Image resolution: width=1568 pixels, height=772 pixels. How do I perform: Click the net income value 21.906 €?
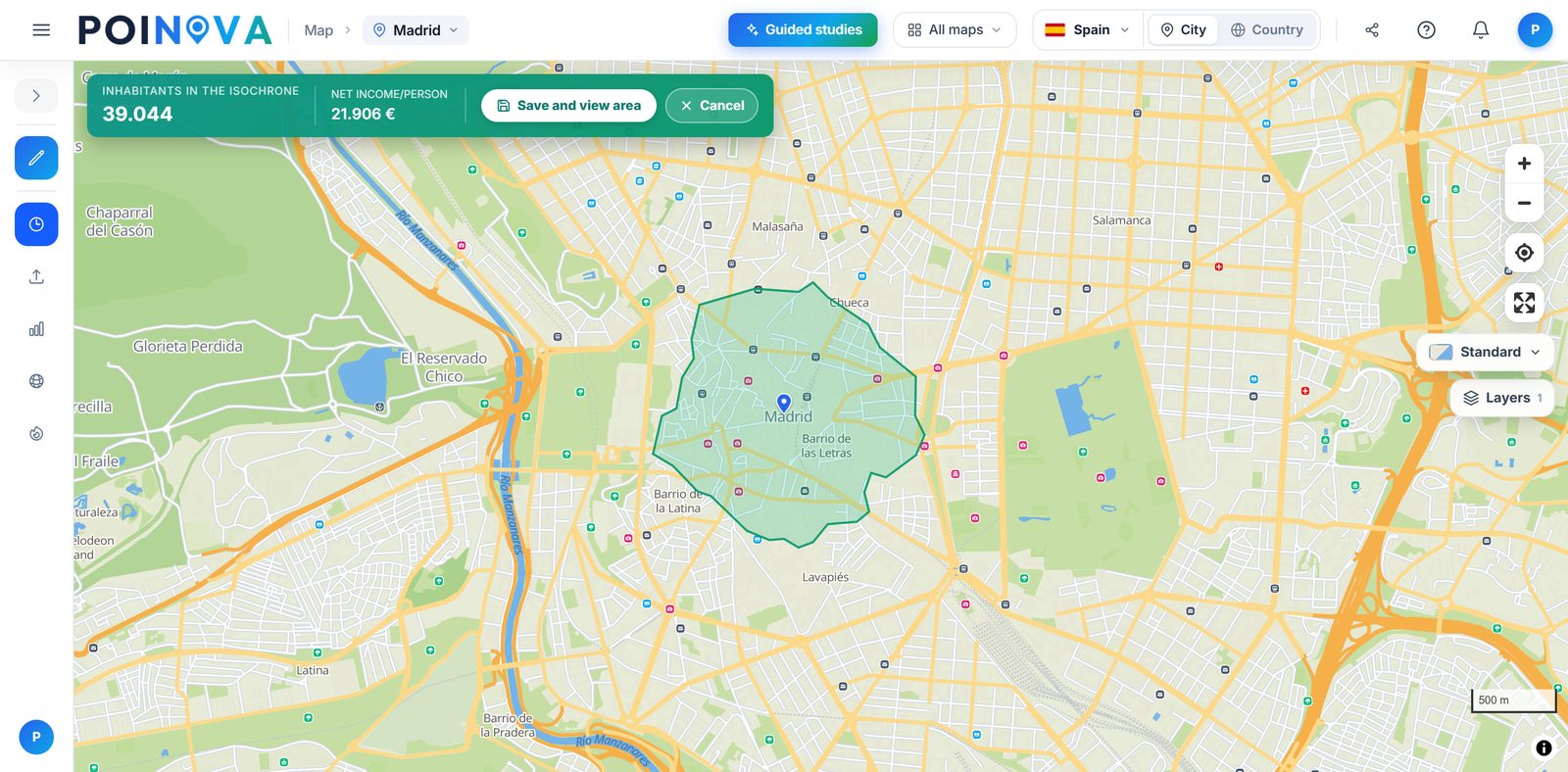click(363, 114)
